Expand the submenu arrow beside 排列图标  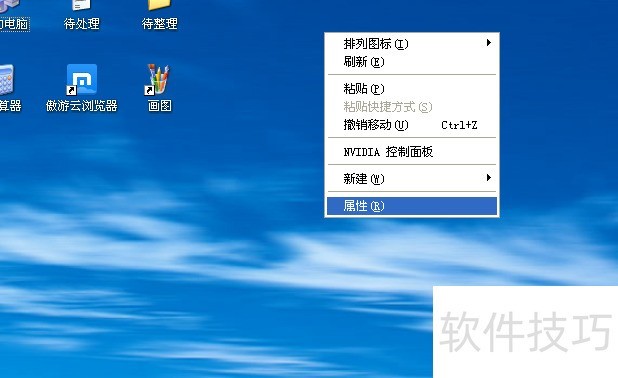pyautogui.click(x=489, y=43)
